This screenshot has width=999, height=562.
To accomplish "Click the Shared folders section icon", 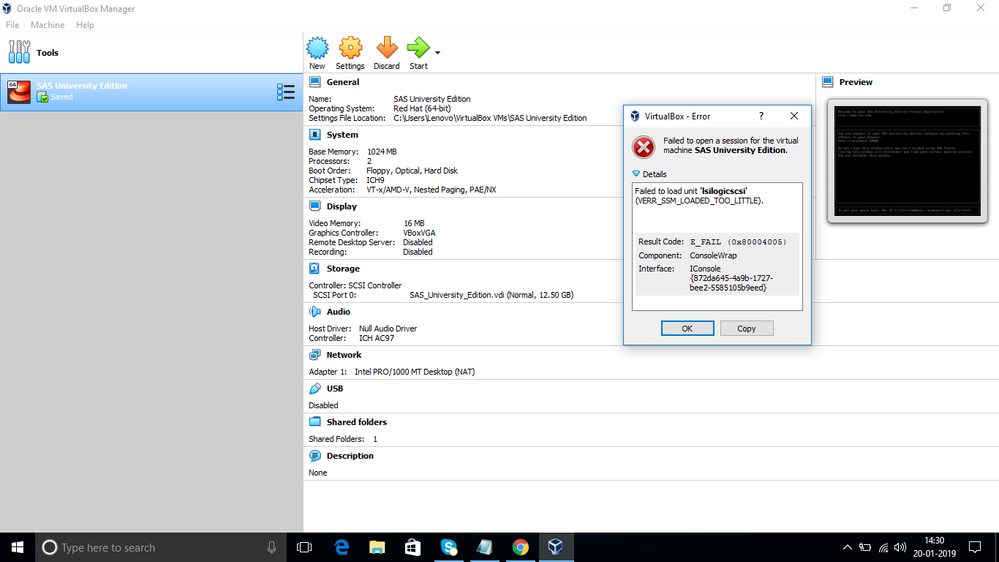I will pyautogui.click(x=315, y=422).
